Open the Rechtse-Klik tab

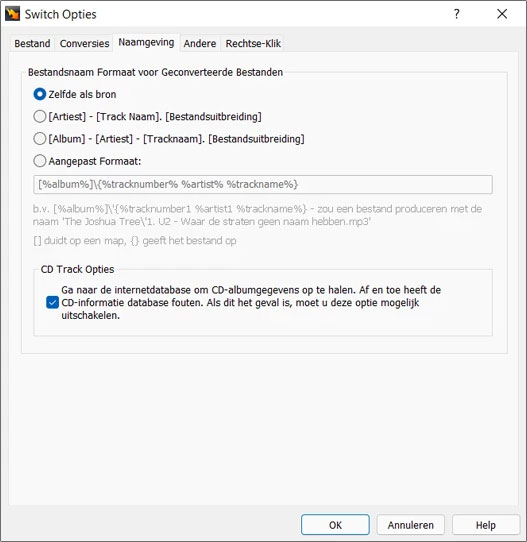click(253, 44)
